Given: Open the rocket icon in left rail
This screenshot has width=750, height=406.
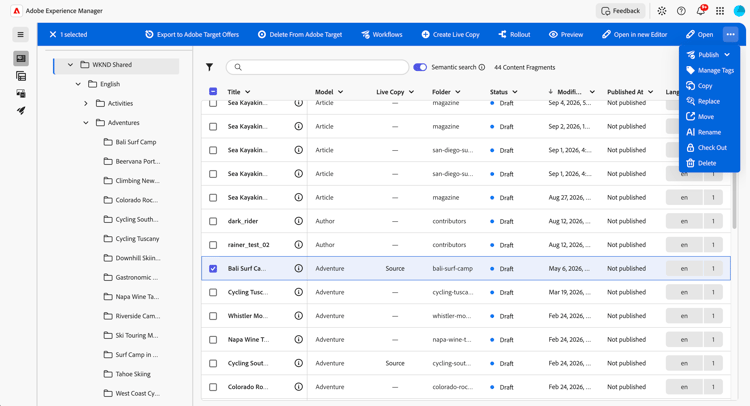Looking at the screenshot, I should point(21,110).
